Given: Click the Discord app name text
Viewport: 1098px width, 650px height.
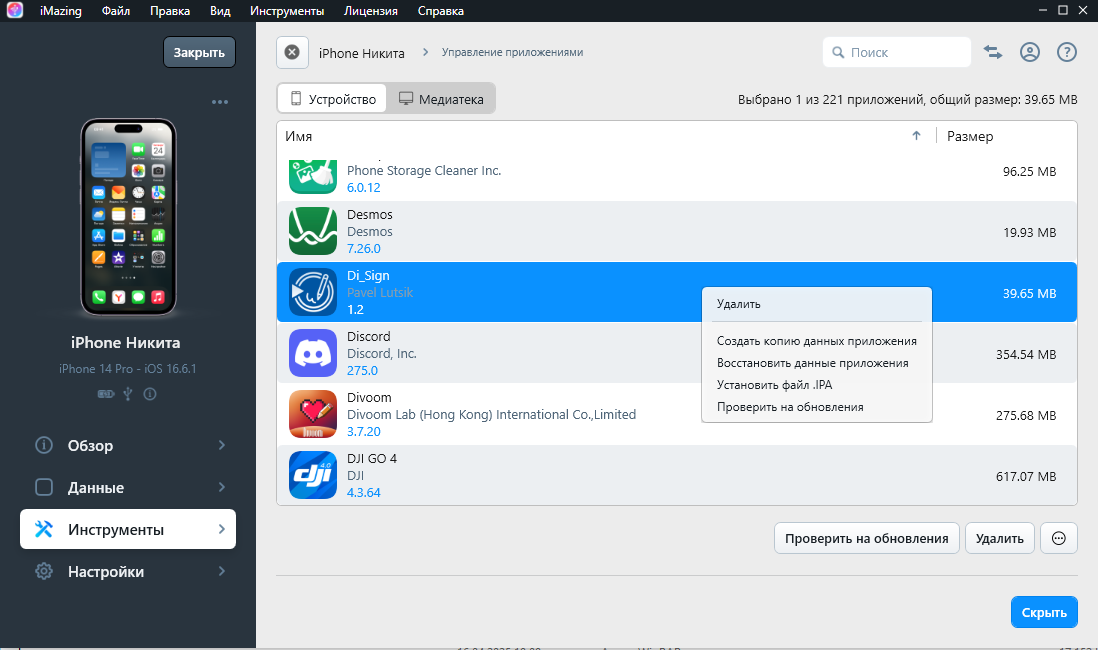Looking at the screenshot, I should [368, 336].
